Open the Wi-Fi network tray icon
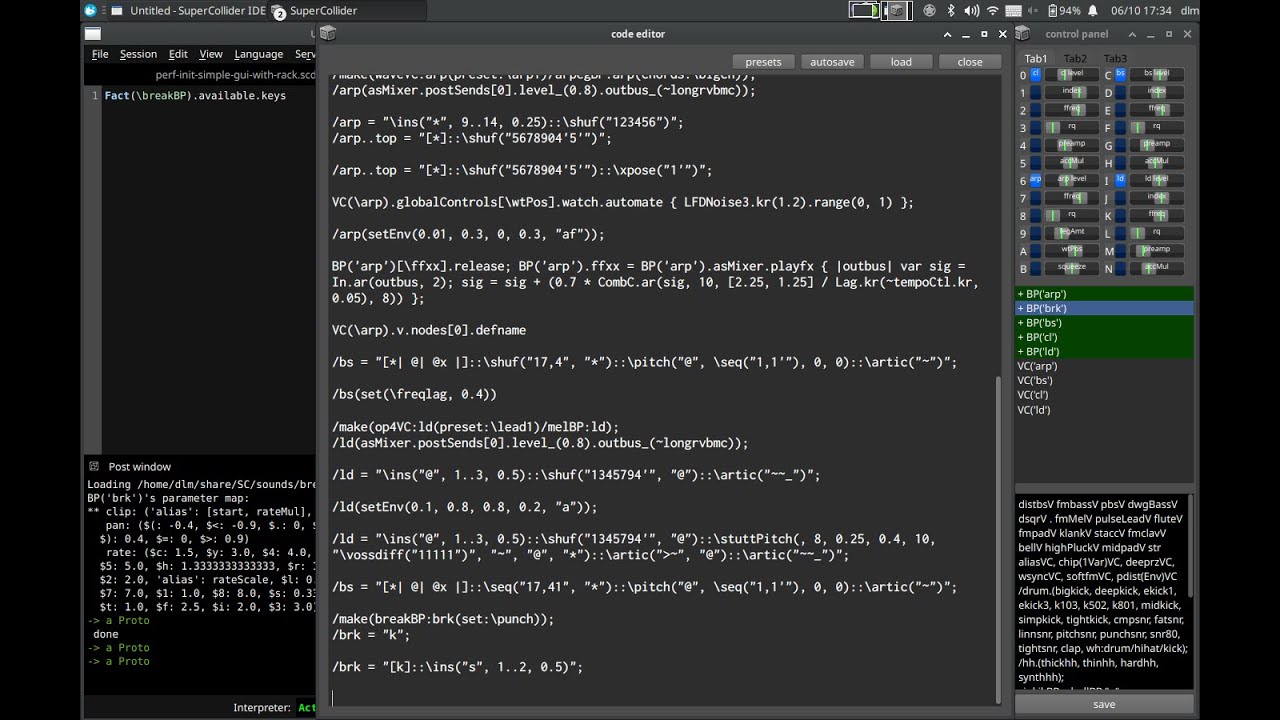1280x720 pixels. [x=992, y=10]
